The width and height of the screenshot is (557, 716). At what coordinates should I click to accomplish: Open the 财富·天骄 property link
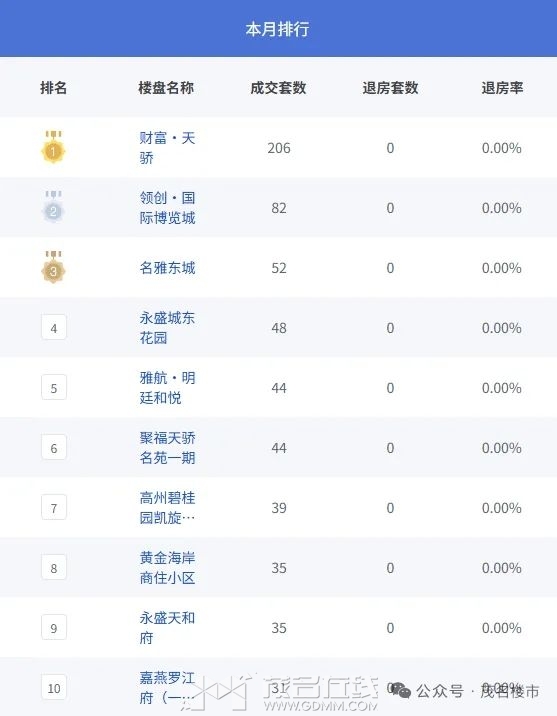(x=167, y=147)
